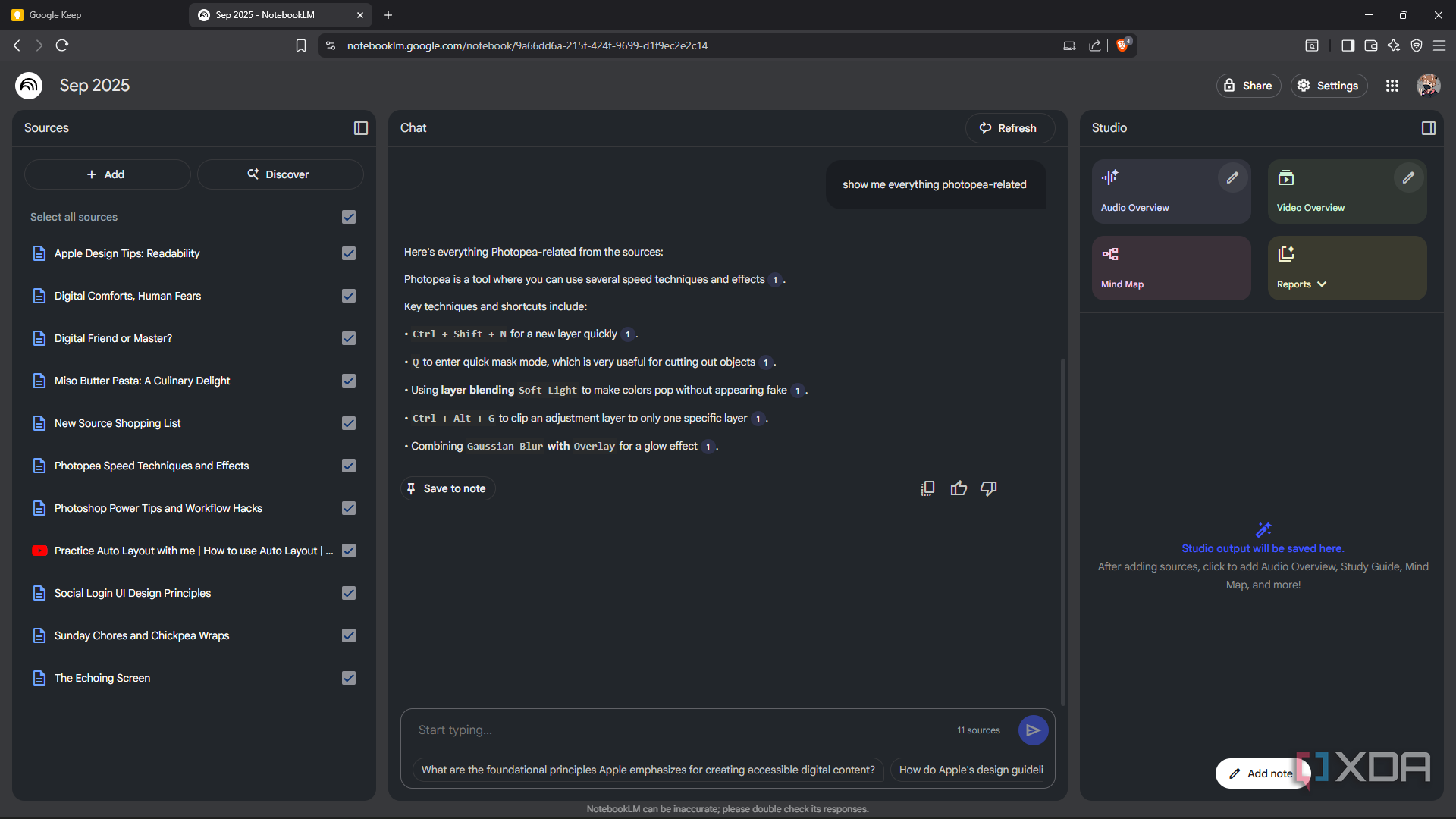Uncheck Digital Comforts, Human Fears source
1456x819 pixels.
tap(349, 296)
